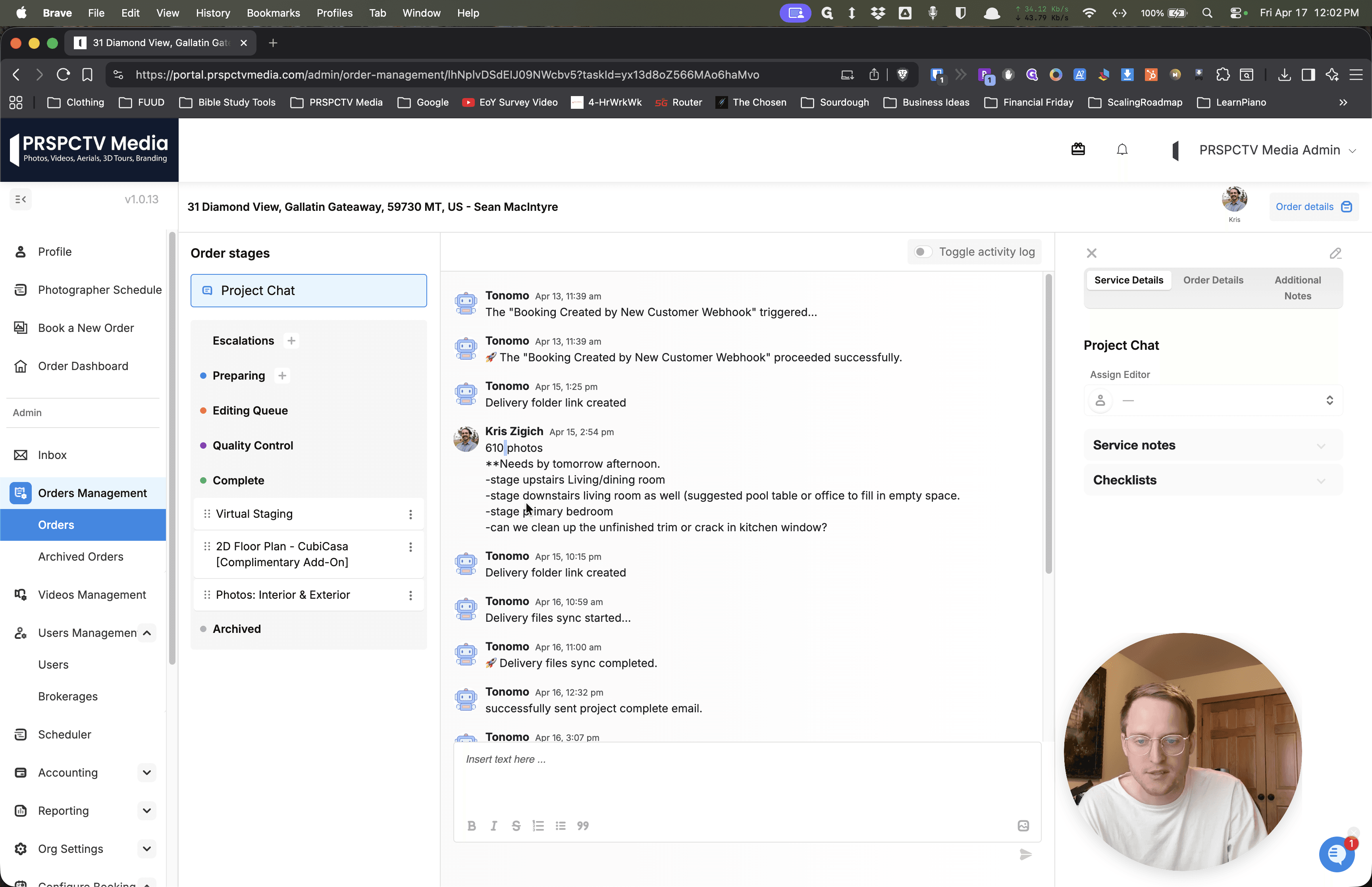Toggle the activity log switch

point(923,252)
